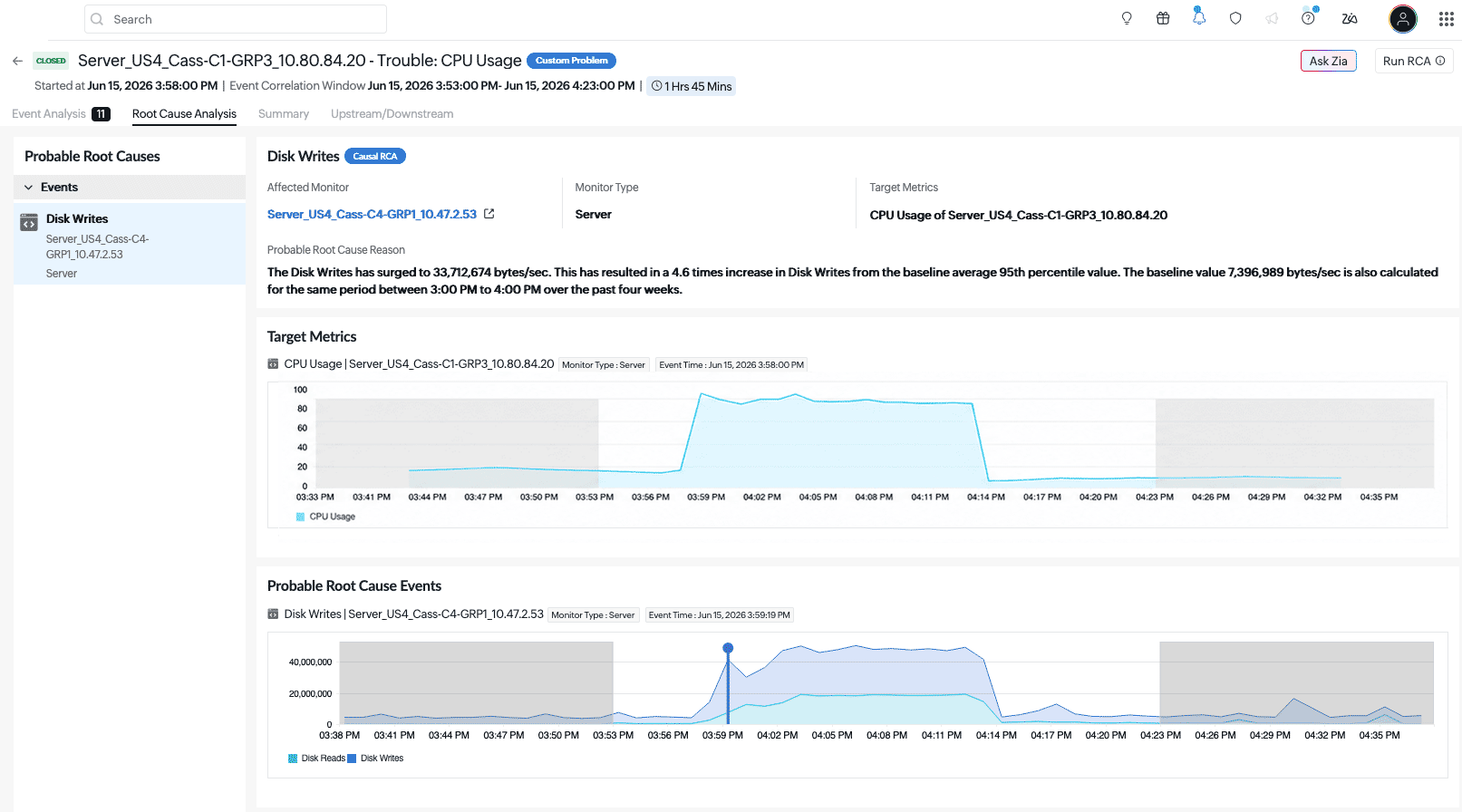Click the '1 Hrs 45 Mins' duration badge

click(692, 86)
